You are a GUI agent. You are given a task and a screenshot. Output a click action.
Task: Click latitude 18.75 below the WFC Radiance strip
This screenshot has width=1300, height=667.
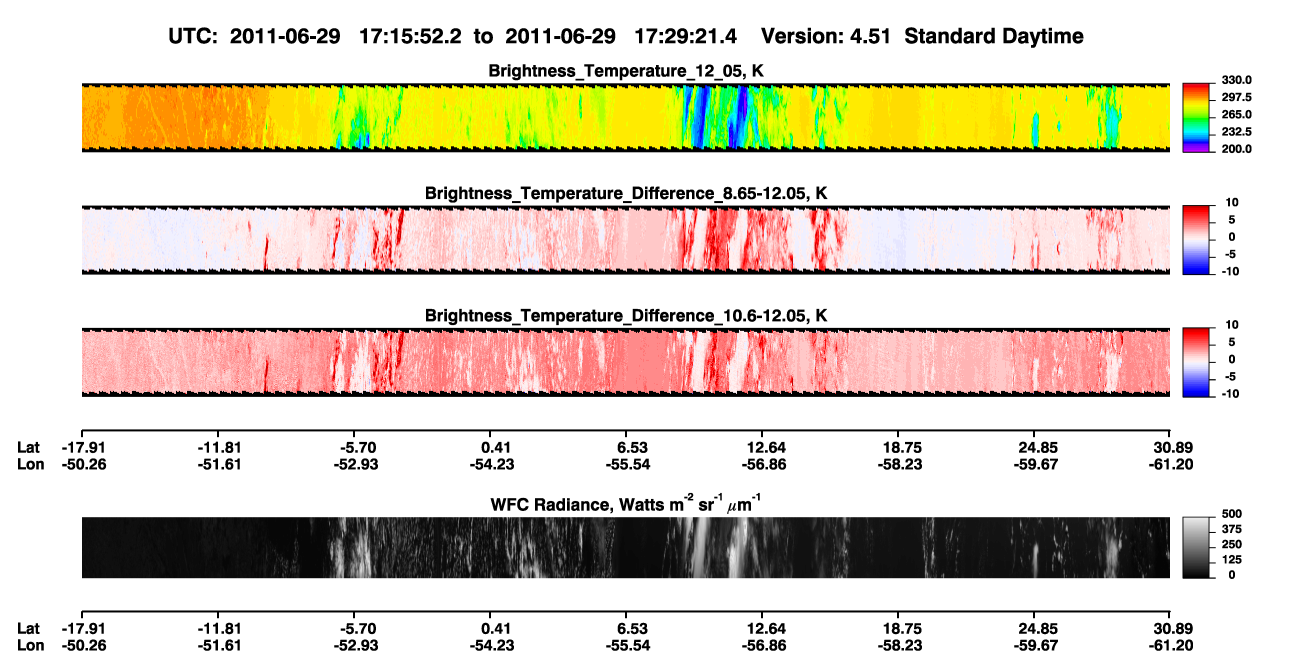(899, 628)
